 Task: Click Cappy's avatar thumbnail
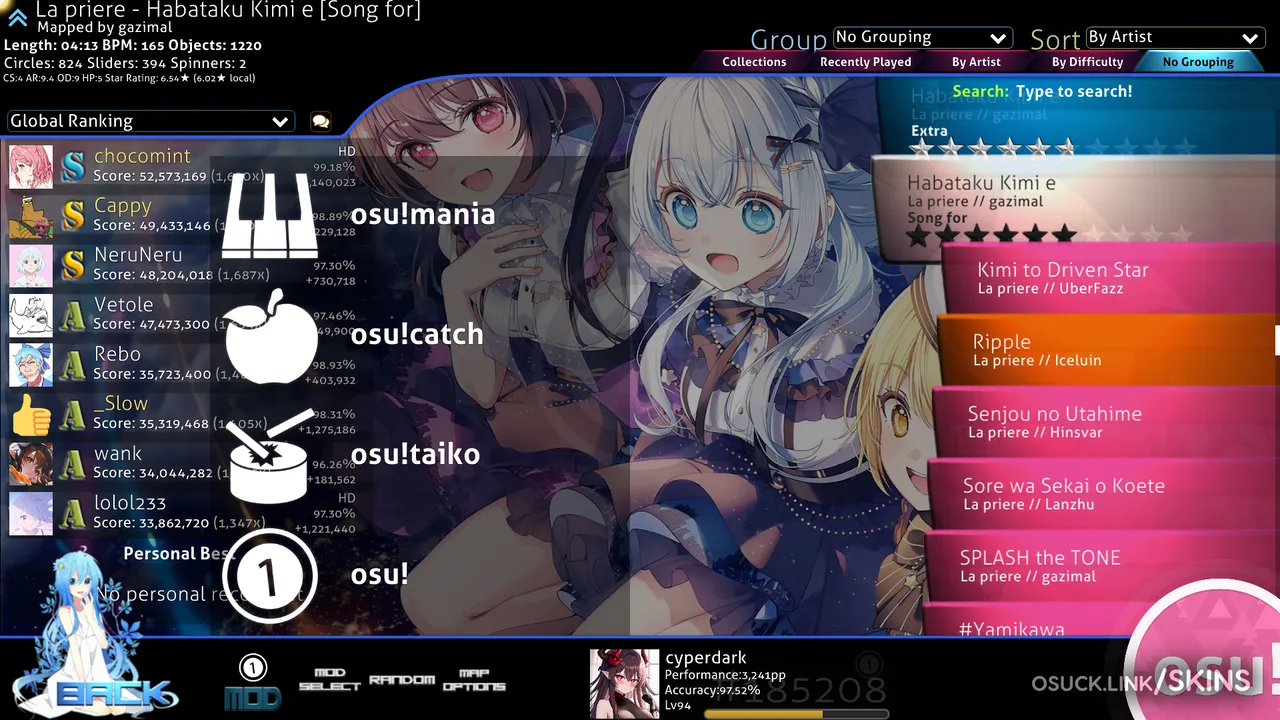click(31, 216)
